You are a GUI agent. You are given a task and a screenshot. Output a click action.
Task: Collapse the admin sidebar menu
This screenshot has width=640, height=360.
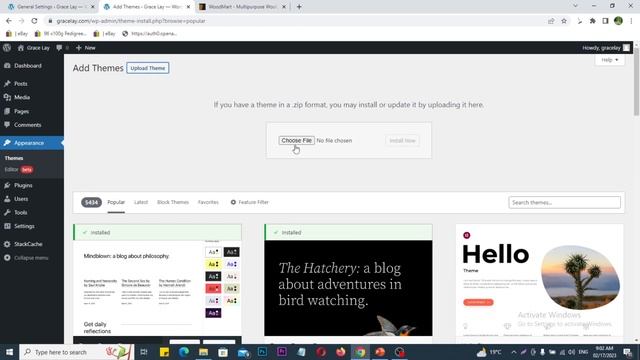(31, 258)
